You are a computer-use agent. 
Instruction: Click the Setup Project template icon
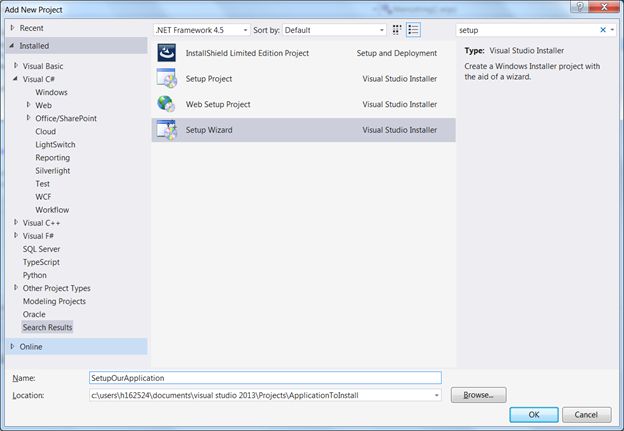click(x=166, y=78)
